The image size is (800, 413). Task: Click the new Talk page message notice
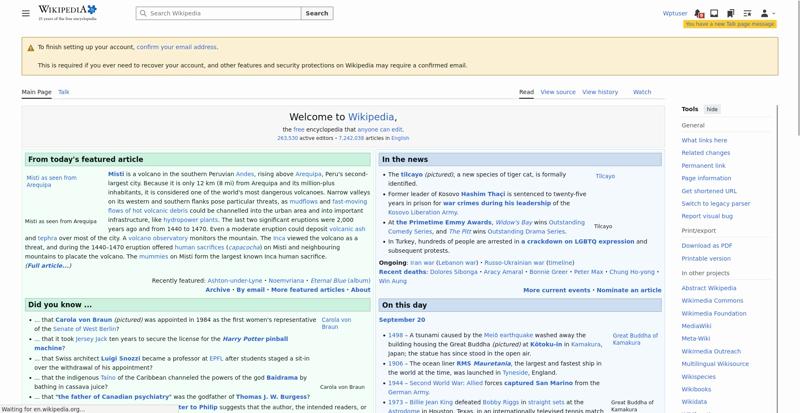pyautogui.click(x=730, y=24)
